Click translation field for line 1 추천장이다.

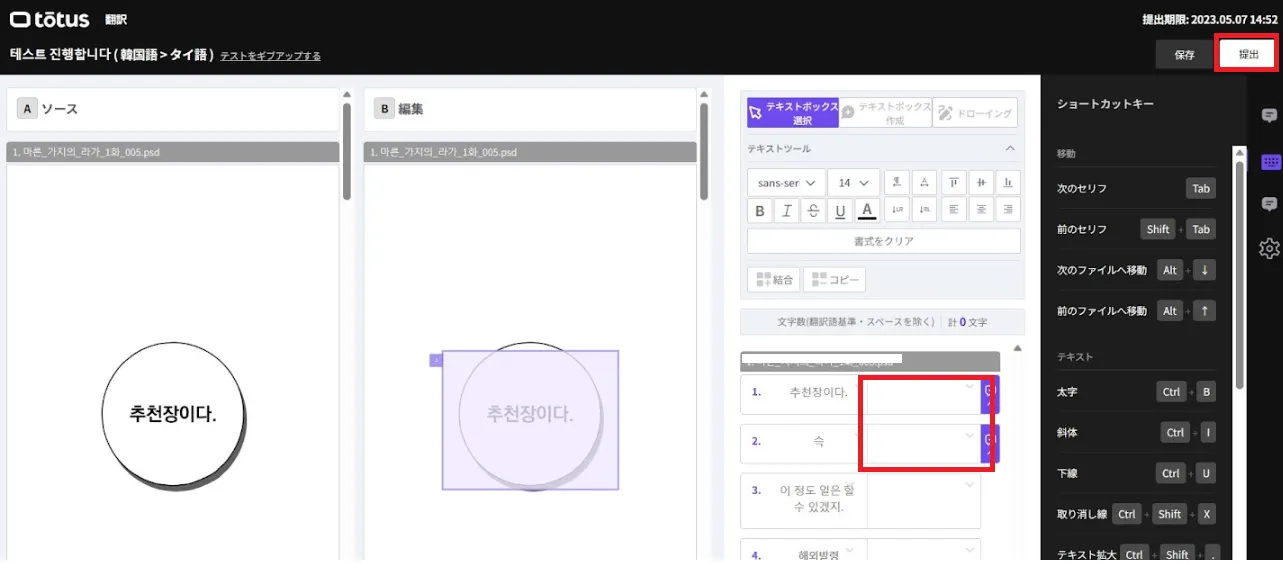pyautogui.click(x=924, y=394)
